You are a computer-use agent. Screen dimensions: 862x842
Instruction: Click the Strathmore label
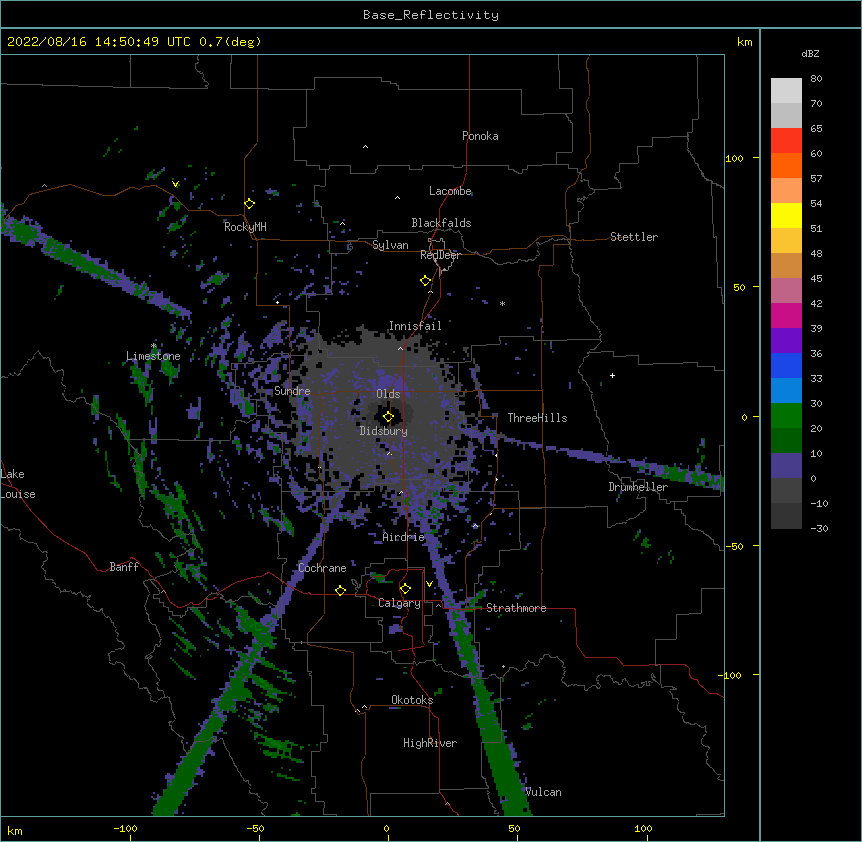pos(516,608)
